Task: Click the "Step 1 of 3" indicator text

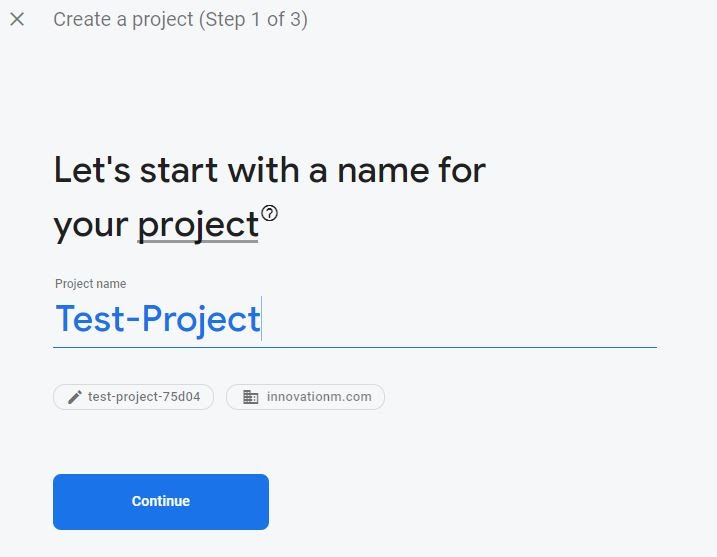Action: (x=254, y=20)
